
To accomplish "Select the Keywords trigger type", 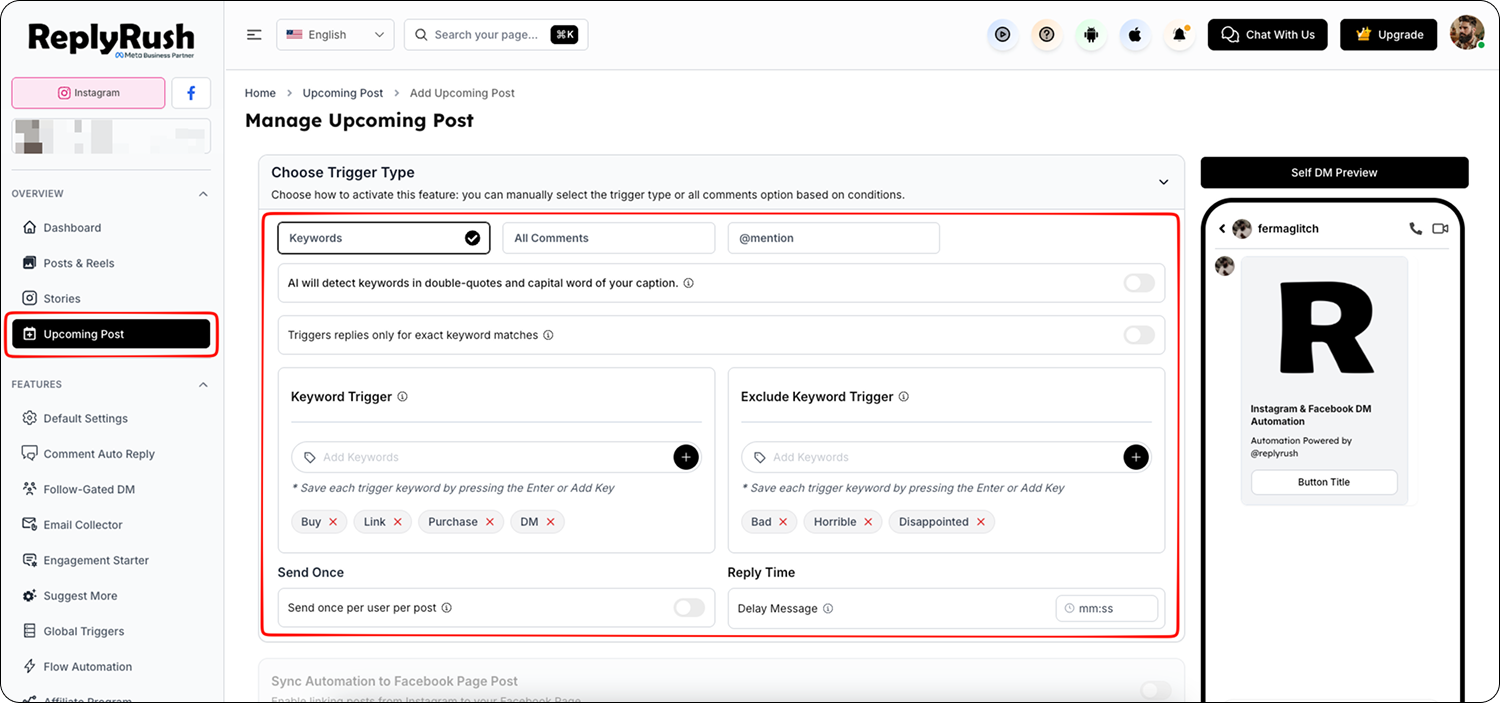I will (x=384, y=238).
